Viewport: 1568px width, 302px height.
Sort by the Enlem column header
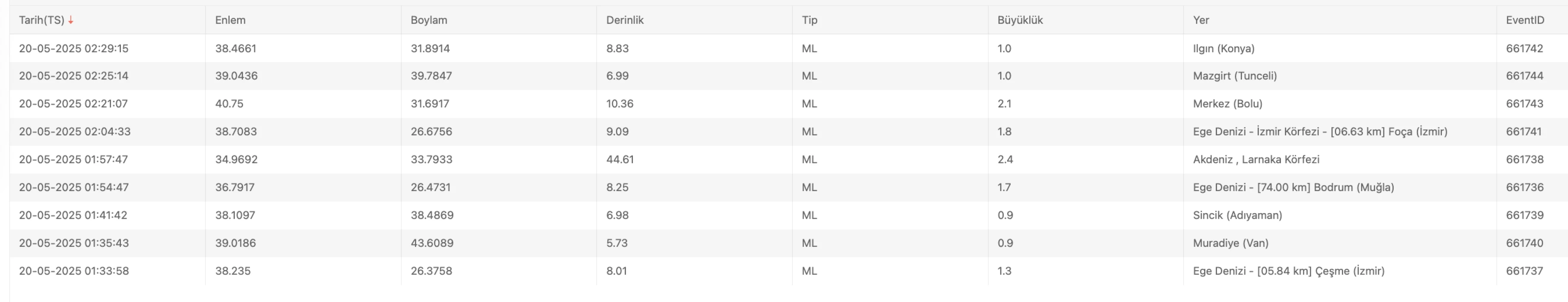point(230,20)
